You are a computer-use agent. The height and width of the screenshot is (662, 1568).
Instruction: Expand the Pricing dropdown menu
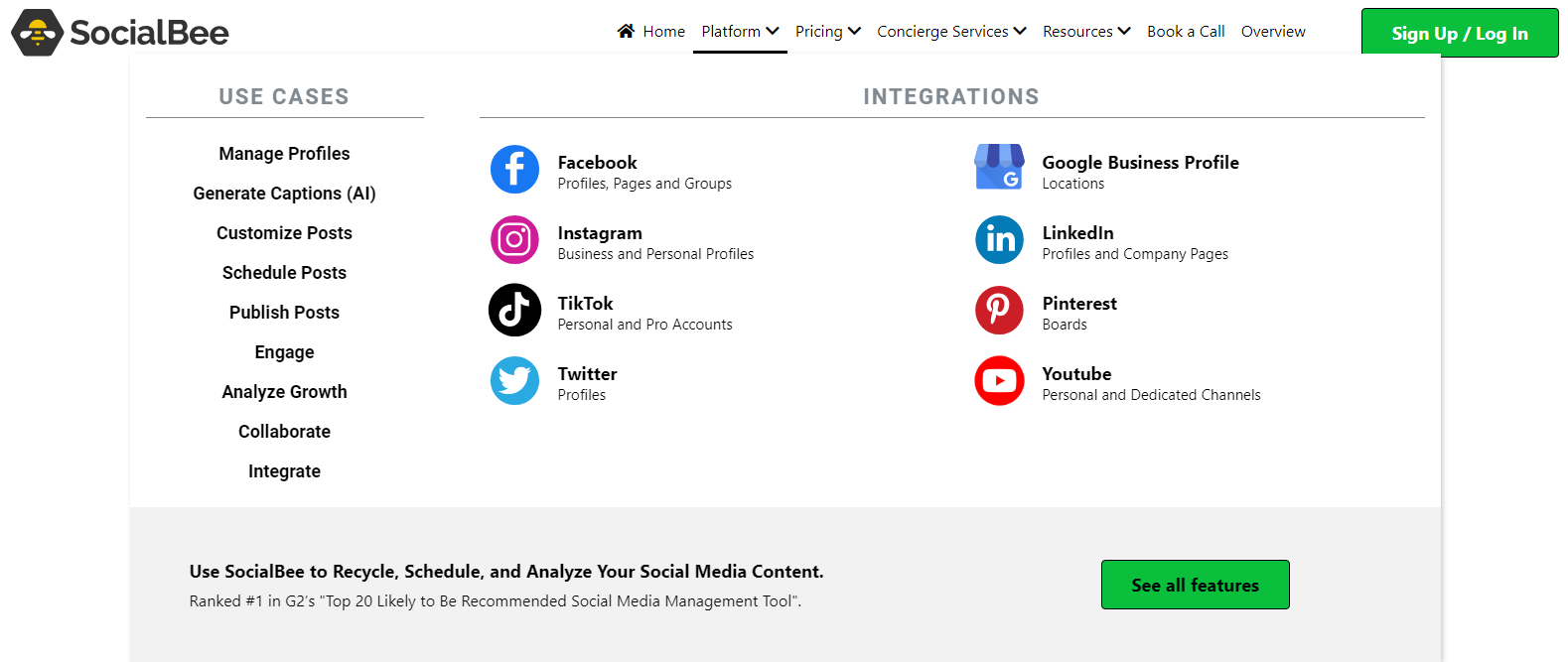827,32
